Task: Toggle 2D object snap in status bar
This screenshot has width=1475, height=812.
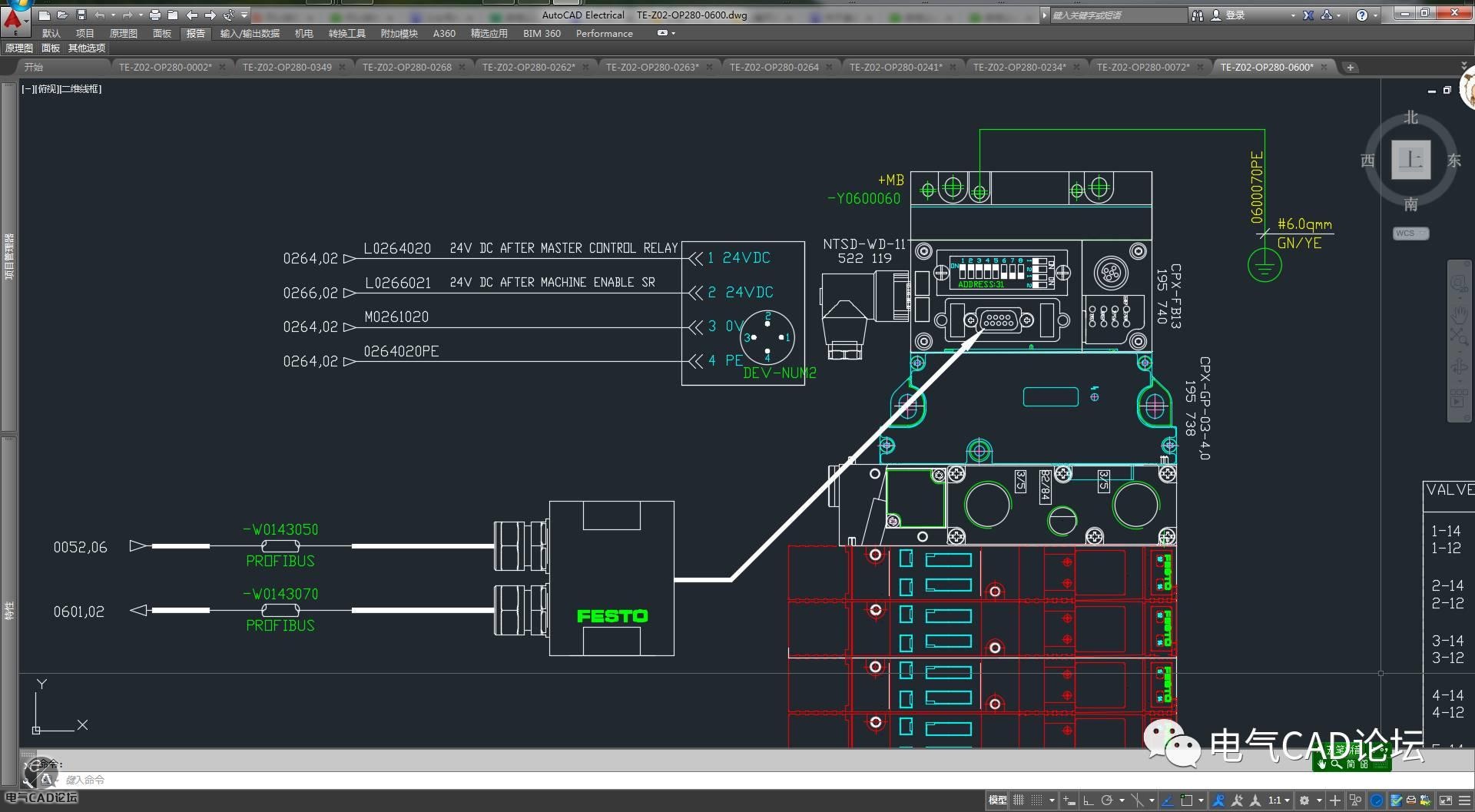Action: click(x=1186, y=800)
